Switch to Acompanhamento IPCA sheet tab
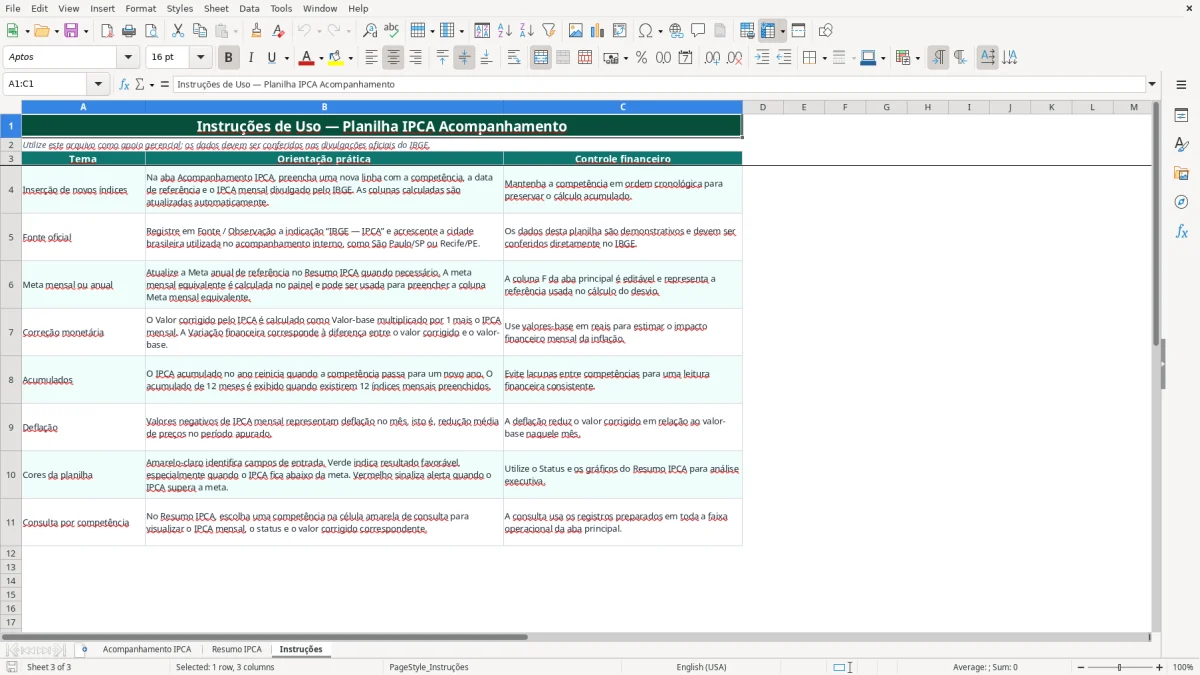 (x=147, y=649)
